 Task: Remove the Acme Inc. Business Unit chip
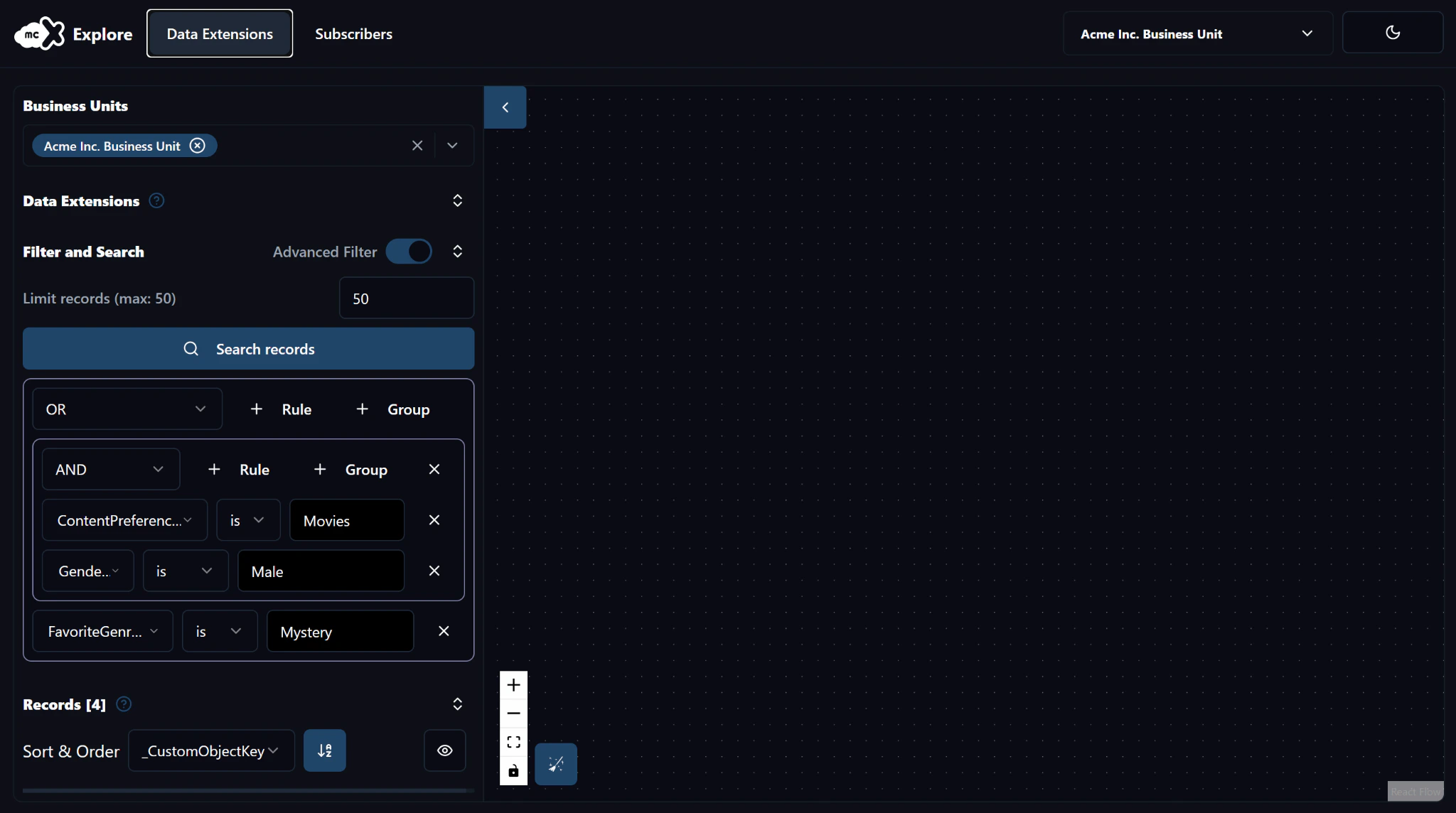click(x=198, y=146)
